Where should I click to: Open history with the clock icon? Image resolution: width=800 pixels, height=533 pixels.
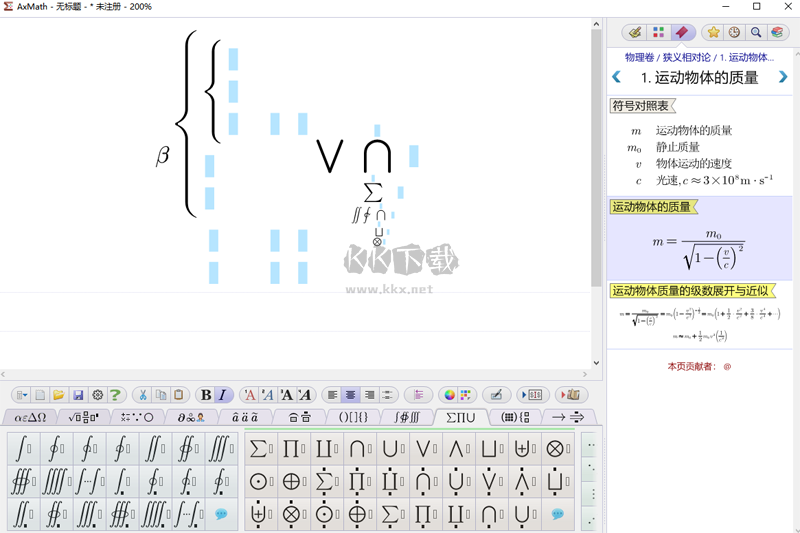(734, 33)
